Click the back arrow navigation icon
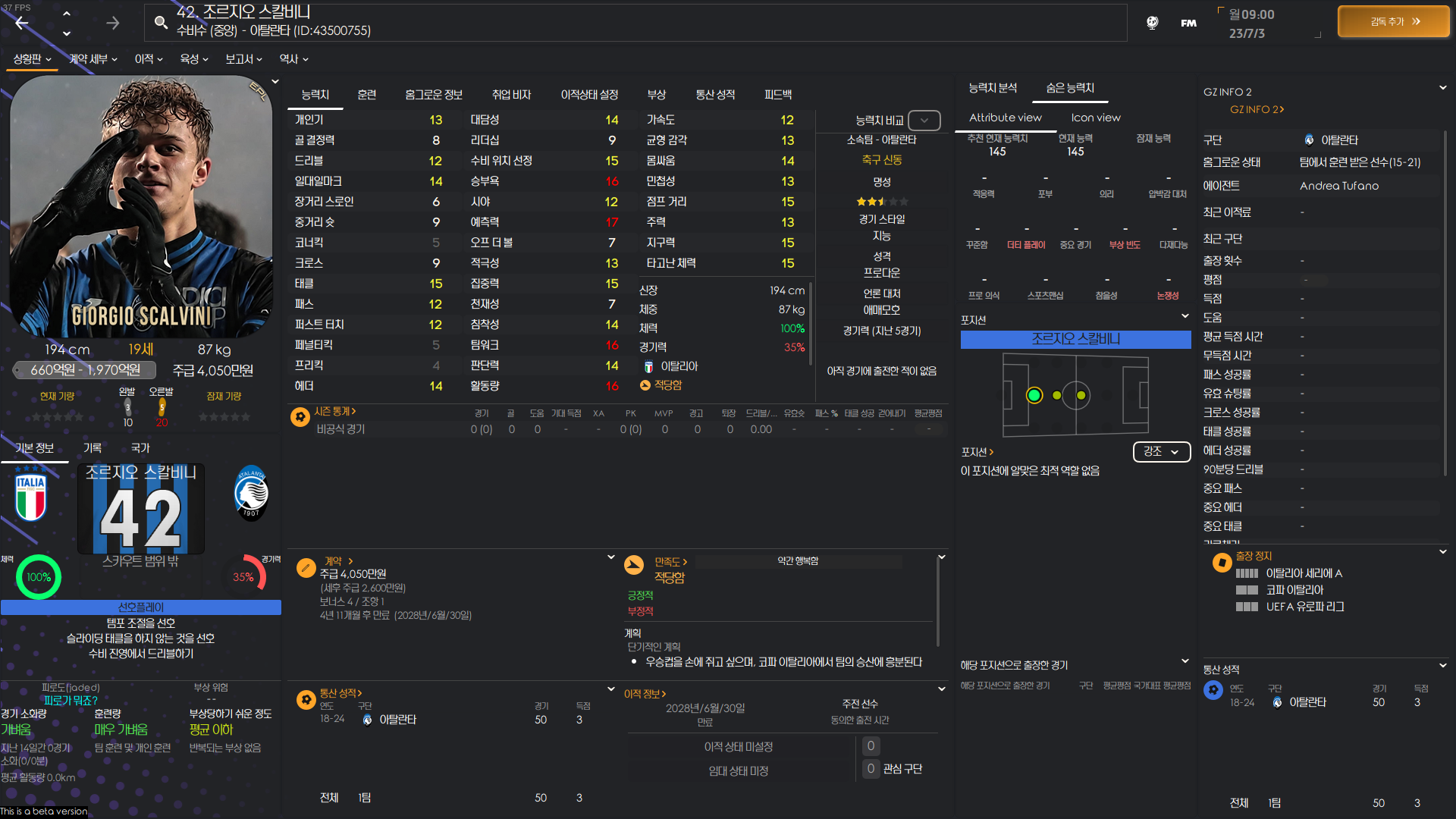This screenshot has height=819, width=1456. (x=22, y=23)
